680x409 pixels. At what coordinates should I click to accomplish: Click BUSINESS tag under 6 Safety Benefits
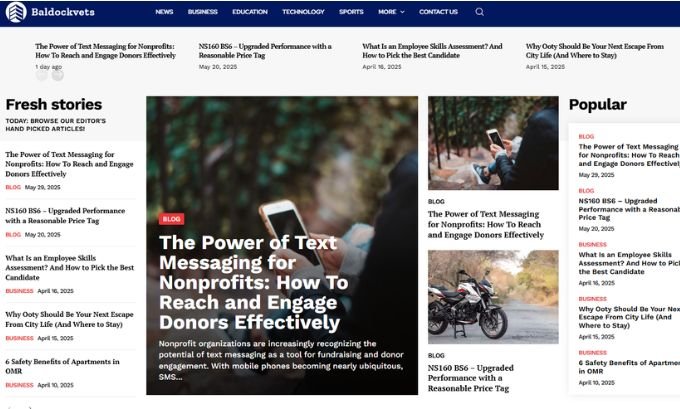tap(19, 385)
